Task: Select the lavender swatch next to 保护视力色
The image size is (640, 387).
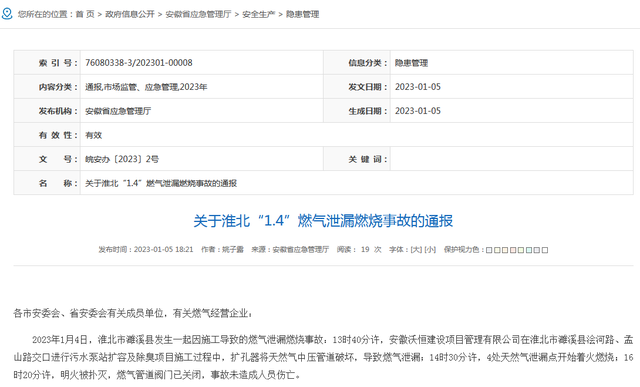Action: pyautogui.click(x=489, y=250)
